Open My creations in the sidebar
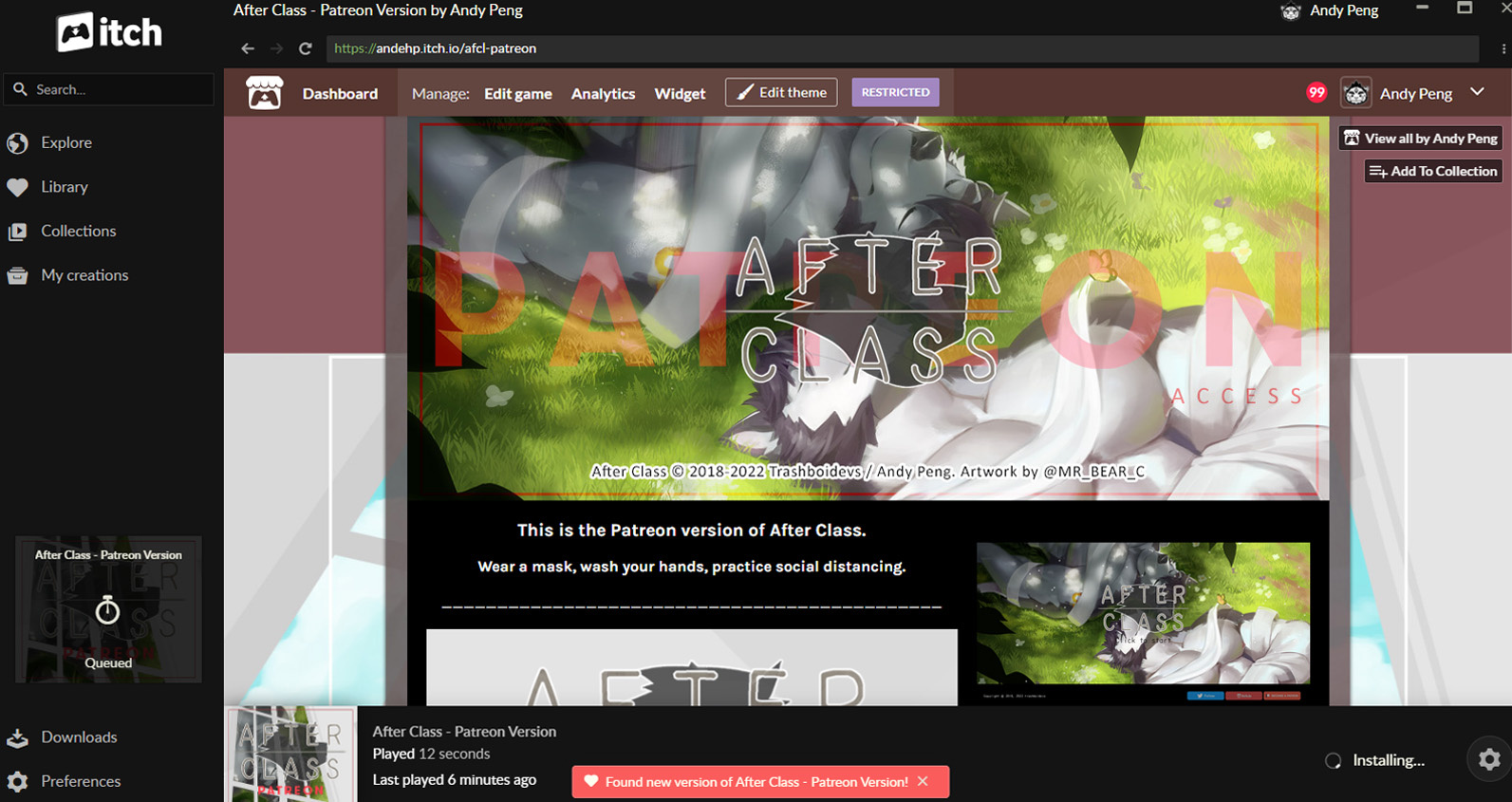This screenshot has width=1512, height=802. (x=84, y=275)
